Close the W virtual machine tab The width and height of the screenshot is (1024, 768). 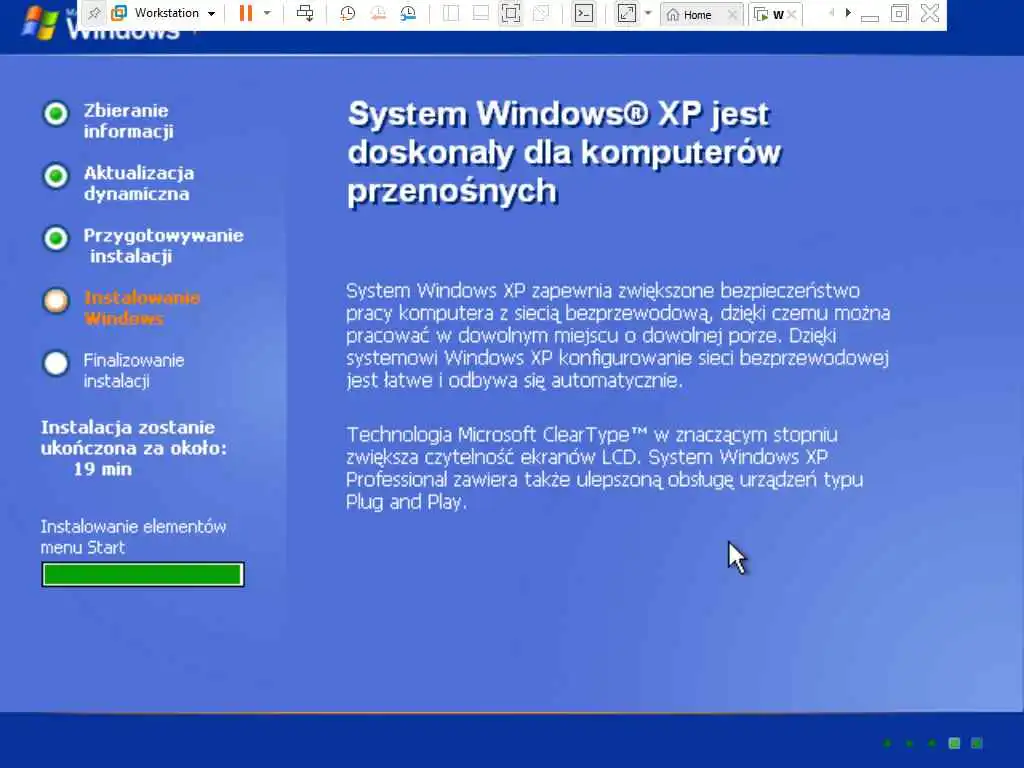click(792, 14)
